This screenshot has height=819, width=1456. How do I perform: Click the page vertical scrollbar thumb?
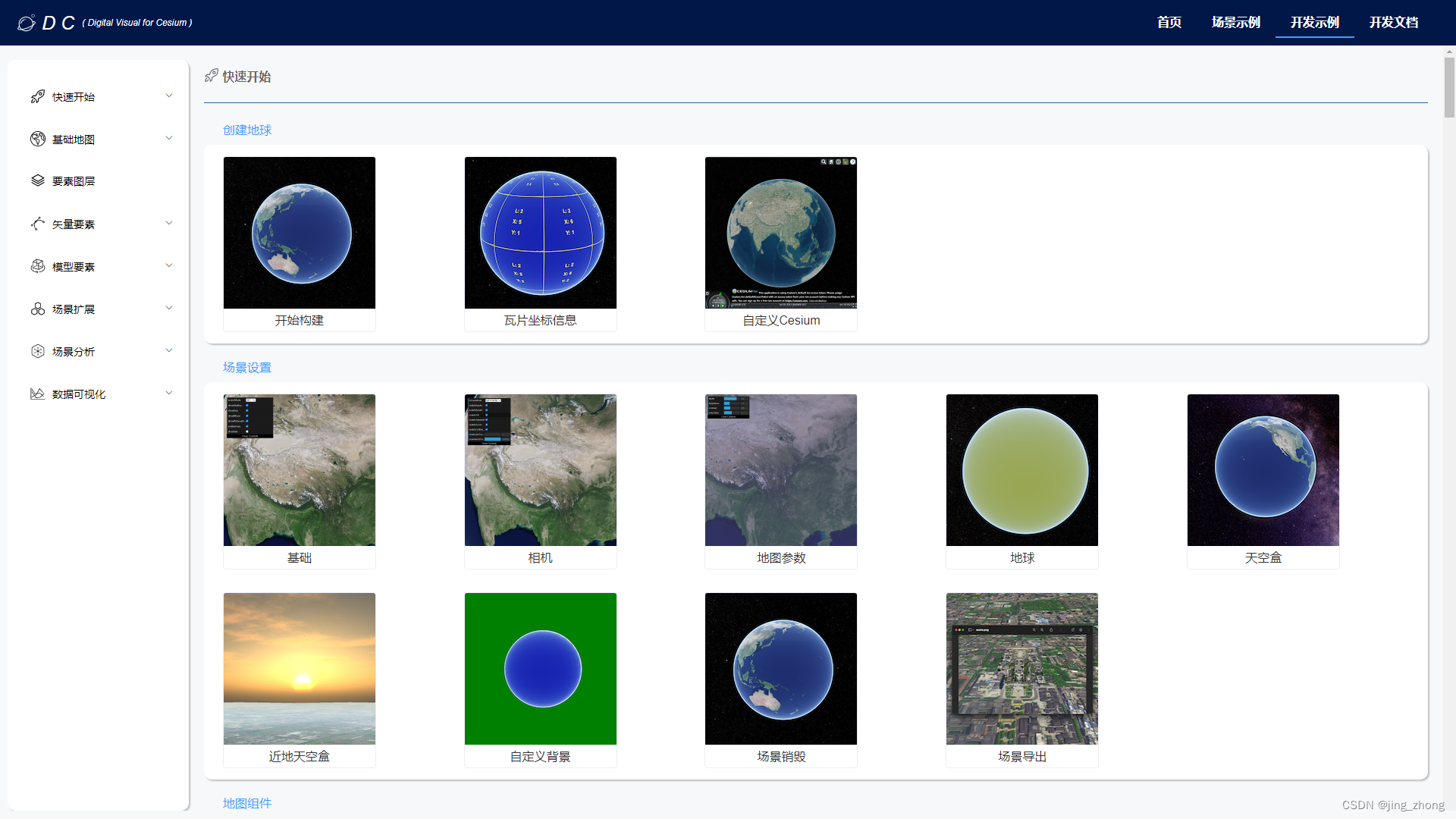[x=1449, y=87]
